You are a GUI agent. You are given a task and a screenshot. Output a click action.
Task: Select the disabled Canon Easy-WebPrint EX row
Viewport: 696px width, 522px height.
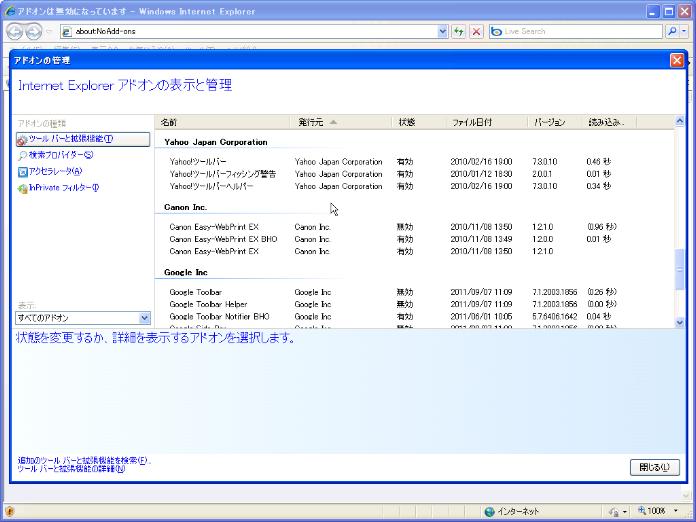coord(414,227)
